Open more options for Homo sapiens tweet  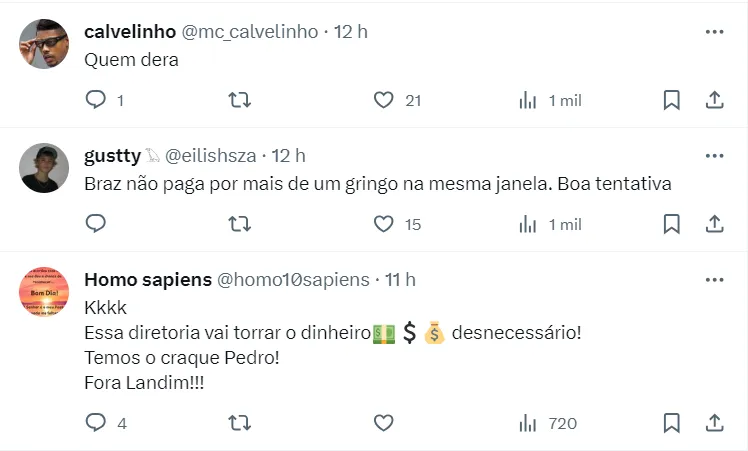(x=714, y=280)
